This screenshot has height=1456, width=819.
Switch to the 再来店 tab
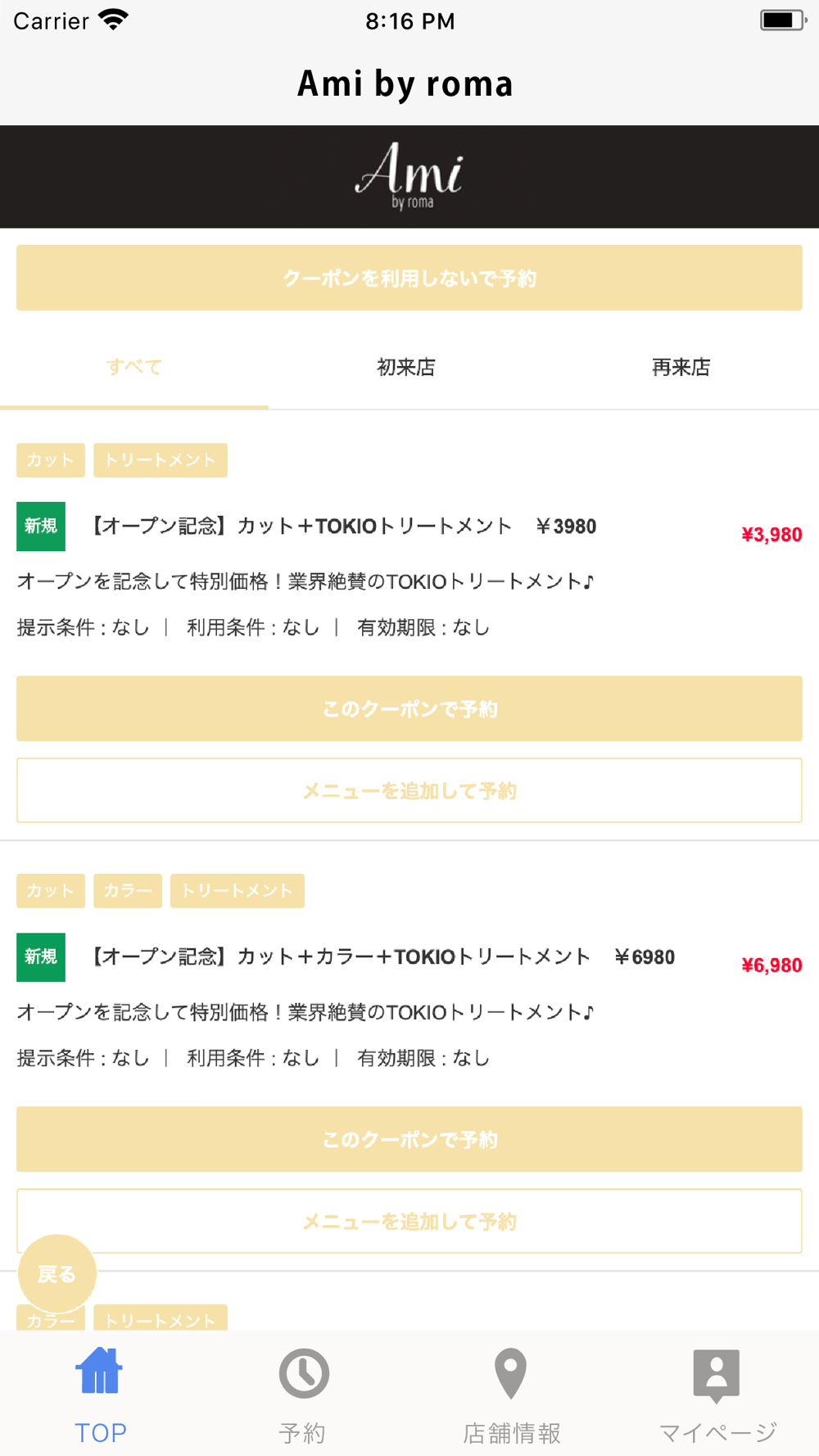point(681,367)
